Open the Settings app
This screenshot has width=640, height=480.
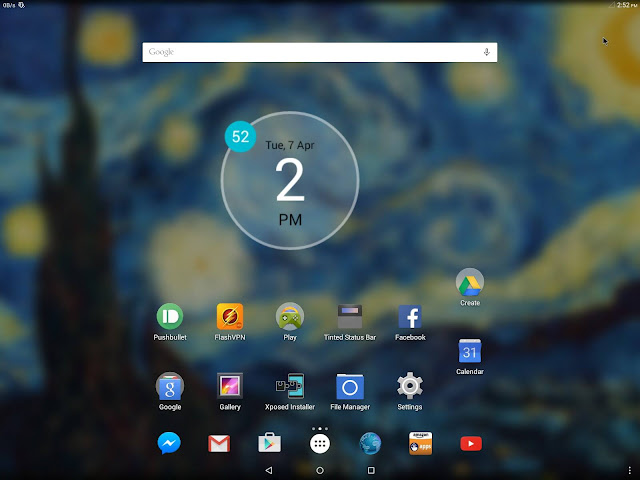click(x=410, y=385)
